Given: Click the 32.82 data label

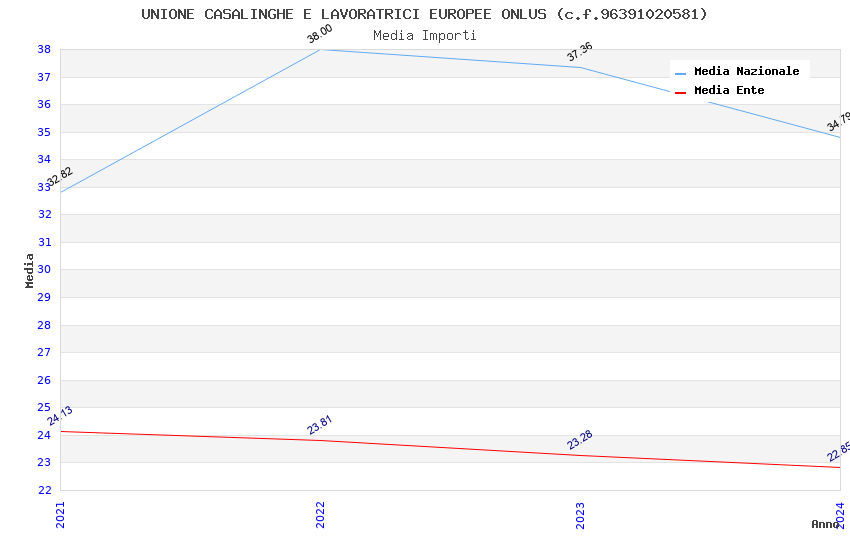Looking at the screenshot, I should [59, 177].
